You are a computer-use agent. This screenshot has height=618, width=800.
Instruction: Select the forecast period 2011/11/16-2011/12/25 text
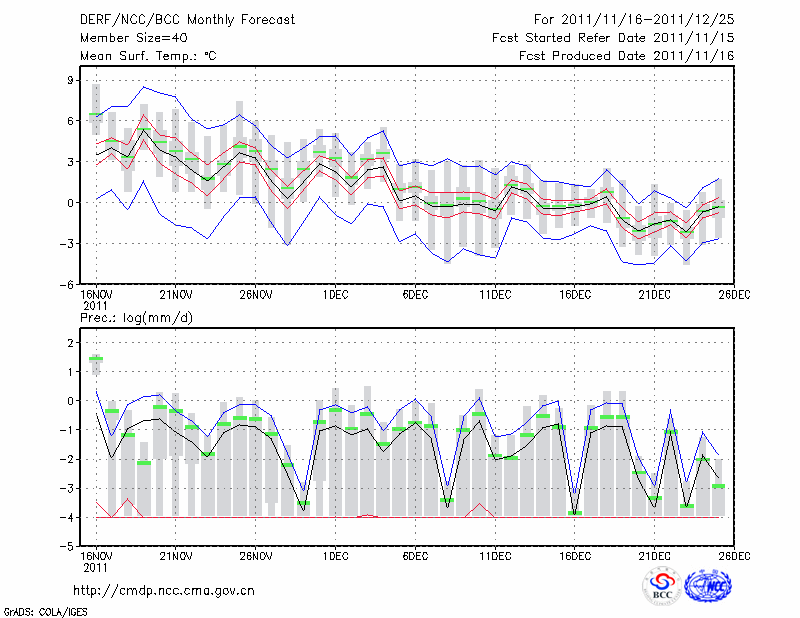pos(634,19)
